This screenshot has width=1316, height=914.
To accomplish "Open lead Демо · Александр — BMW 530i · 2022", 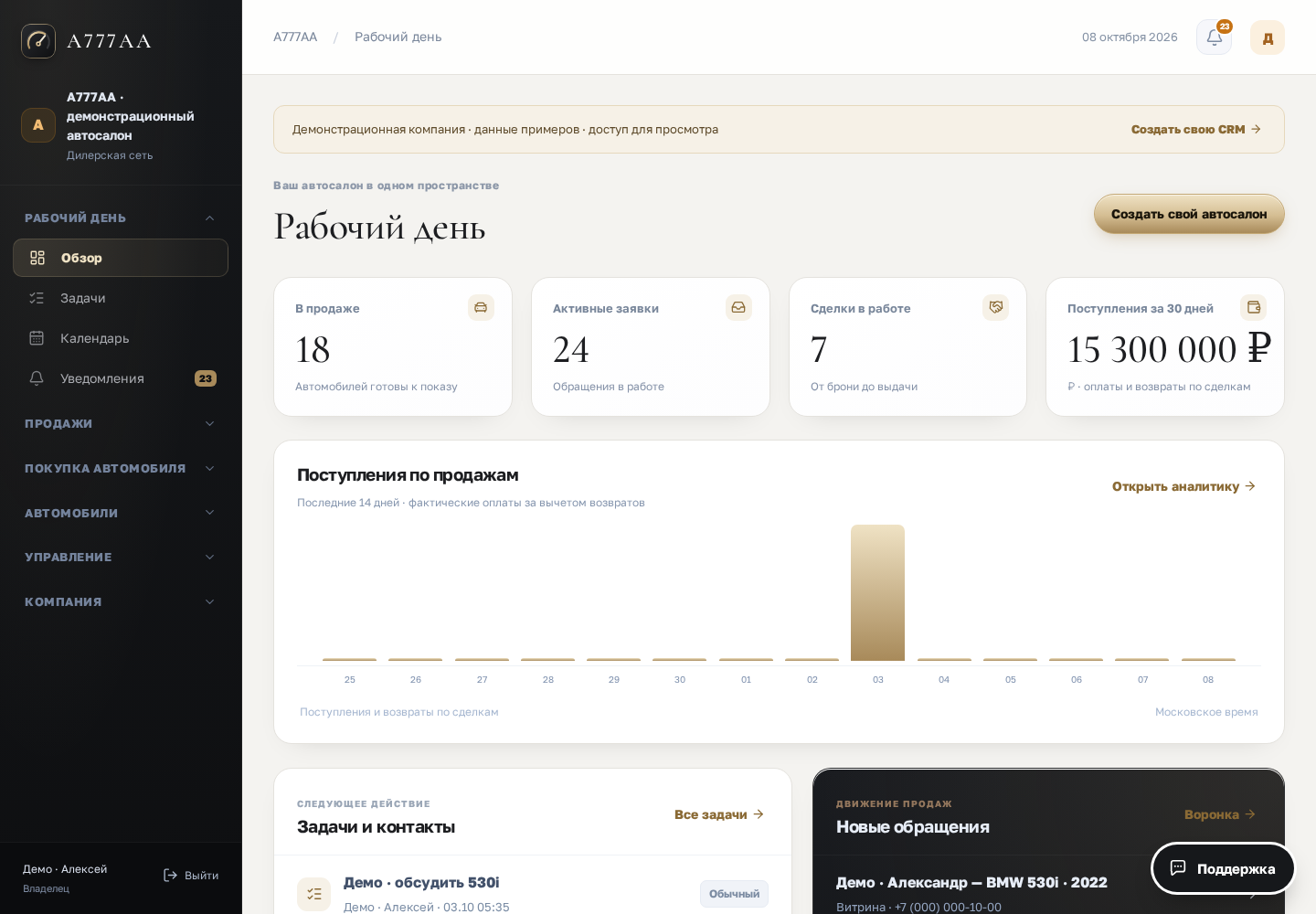I will pos(971,883).
